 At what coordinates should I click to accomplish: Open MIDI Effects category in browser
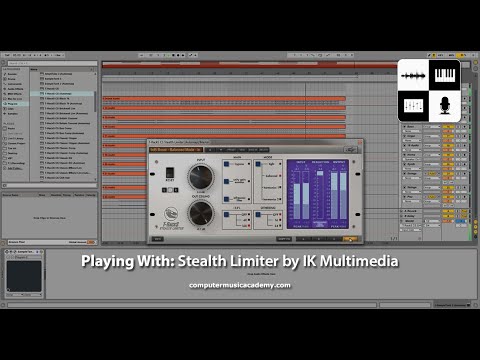tap(15, 94)
